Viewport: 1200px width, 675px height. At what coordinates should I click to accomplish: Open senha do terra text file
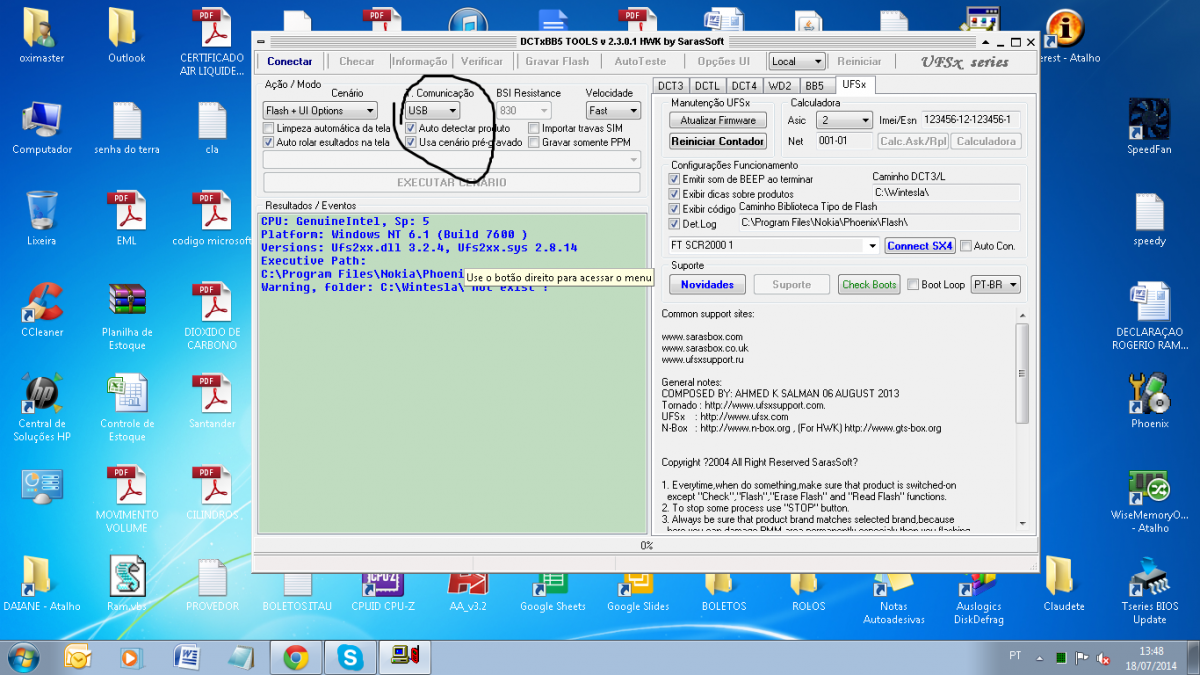pyautogui.click(x=127, y=127)
